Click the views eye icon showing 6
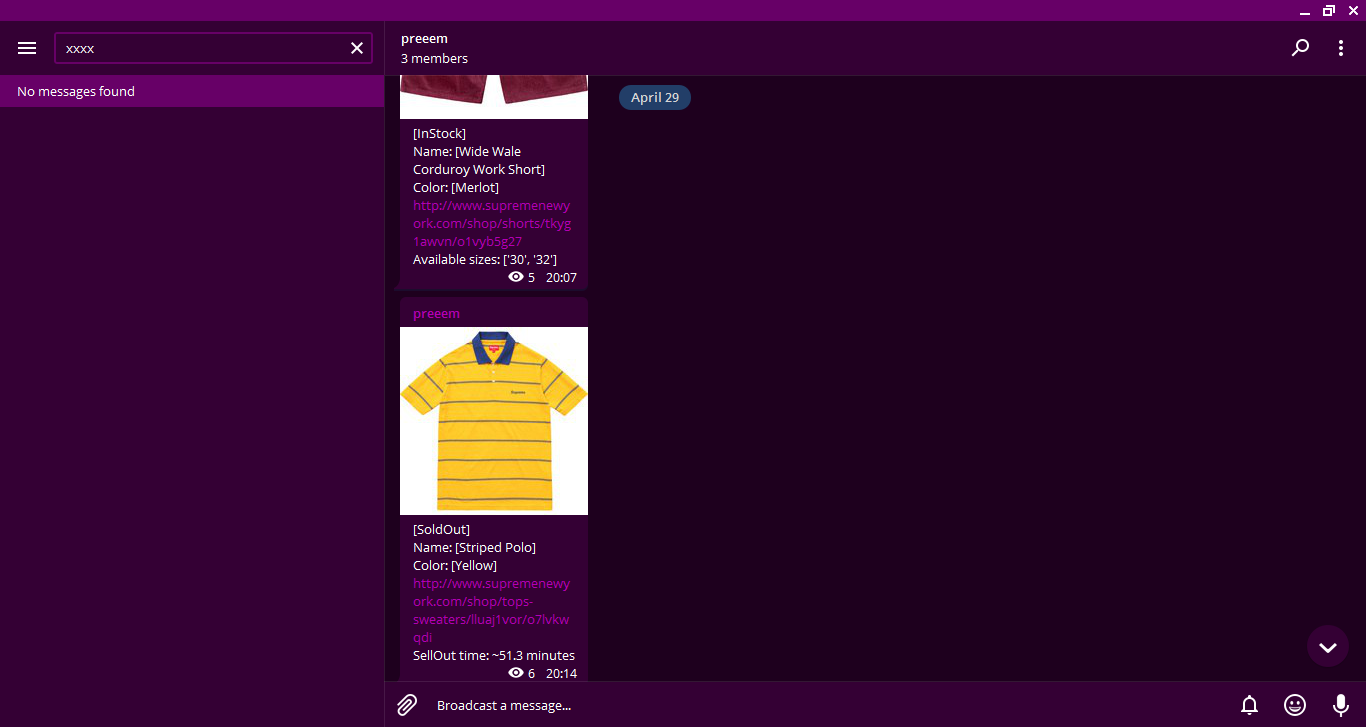 click(516, 673)
